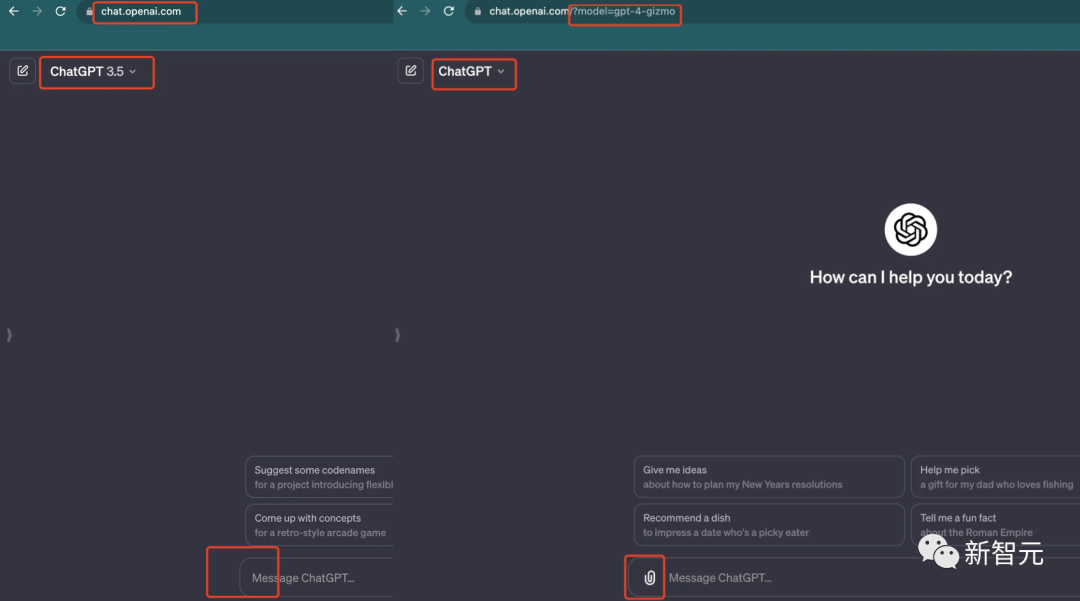
Task: Reload the right browser page
Action: click(x=448, y=11)
